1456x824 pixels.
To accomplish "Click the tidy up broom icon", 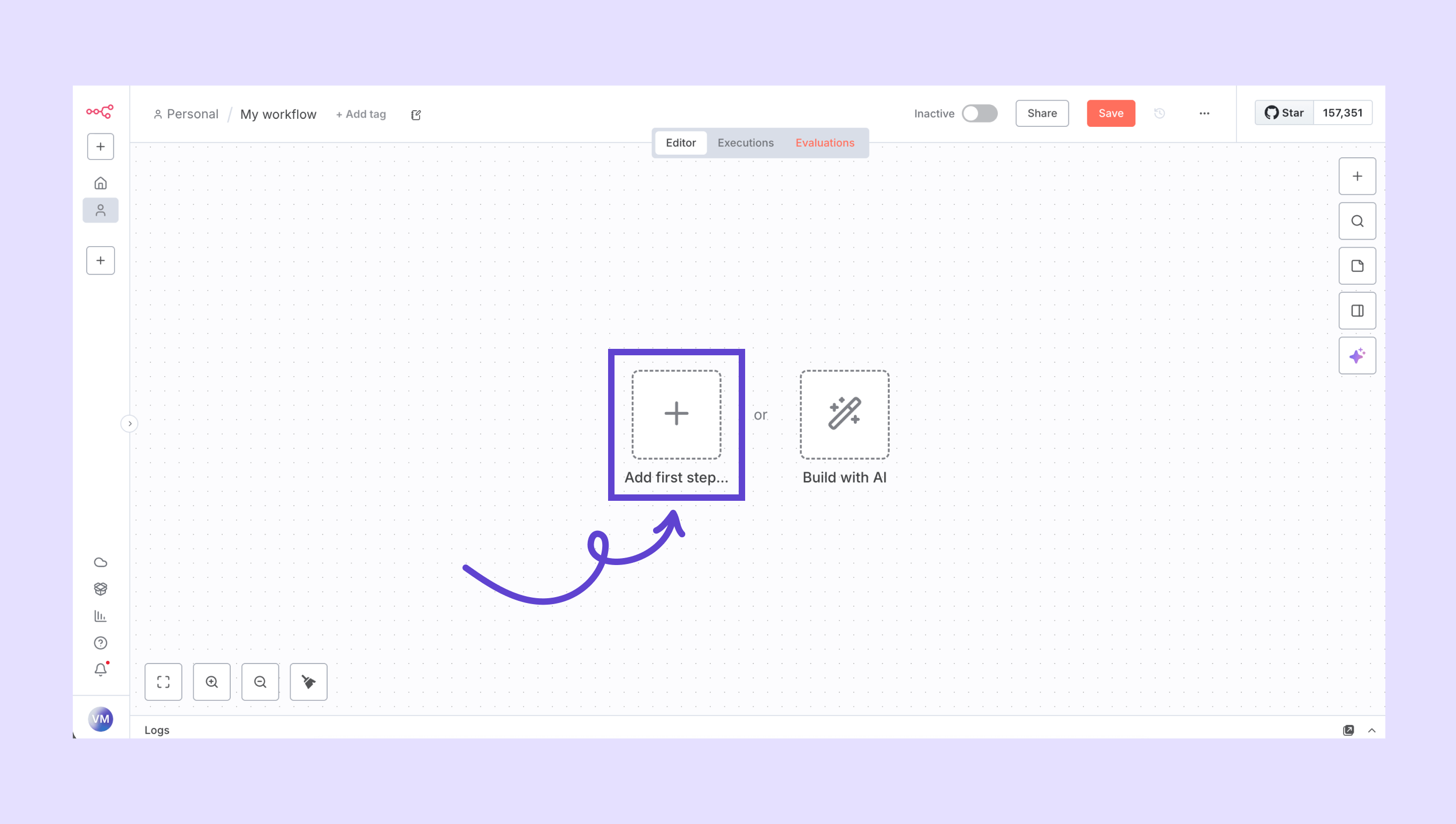I will point(308,681).
